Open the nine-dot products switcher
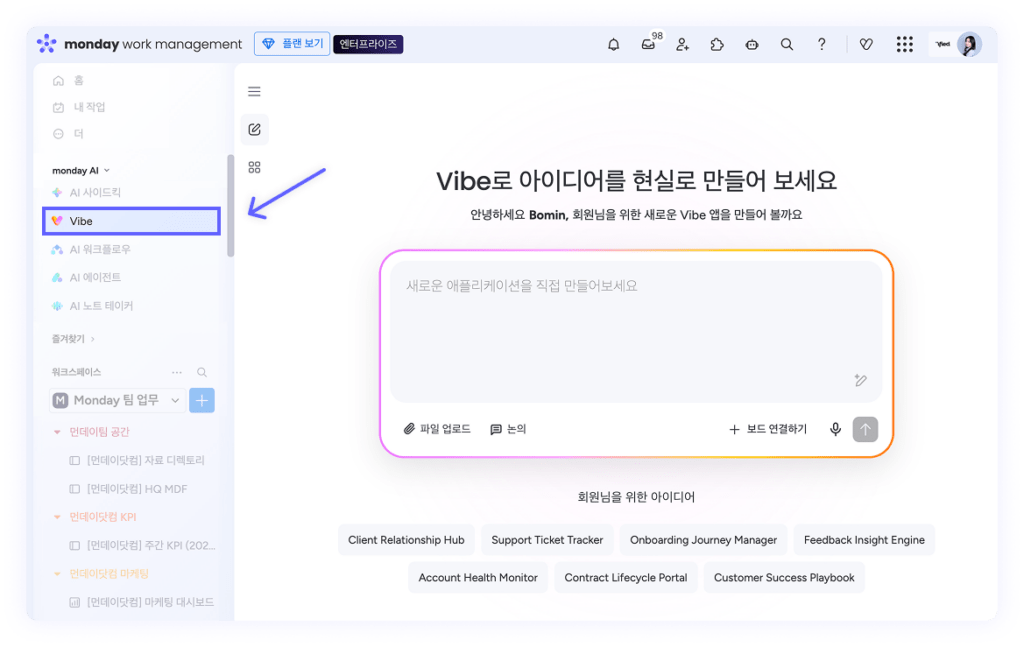The image size is (1024, 647). [905, 45]
